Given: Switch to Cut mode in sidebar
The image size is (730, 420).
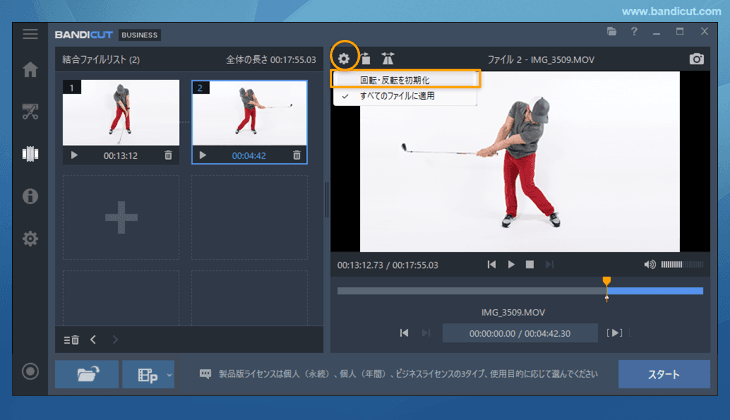Looking at the screenshot, I should [30, 111].
